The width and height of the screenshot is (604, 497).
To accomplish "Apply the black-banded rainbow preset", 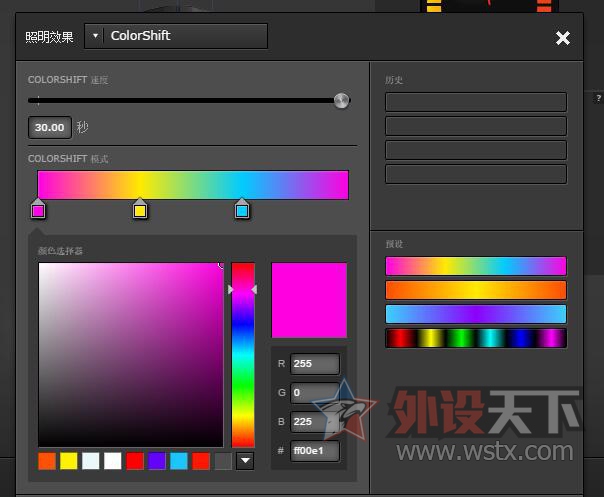I will coord(476,338).
